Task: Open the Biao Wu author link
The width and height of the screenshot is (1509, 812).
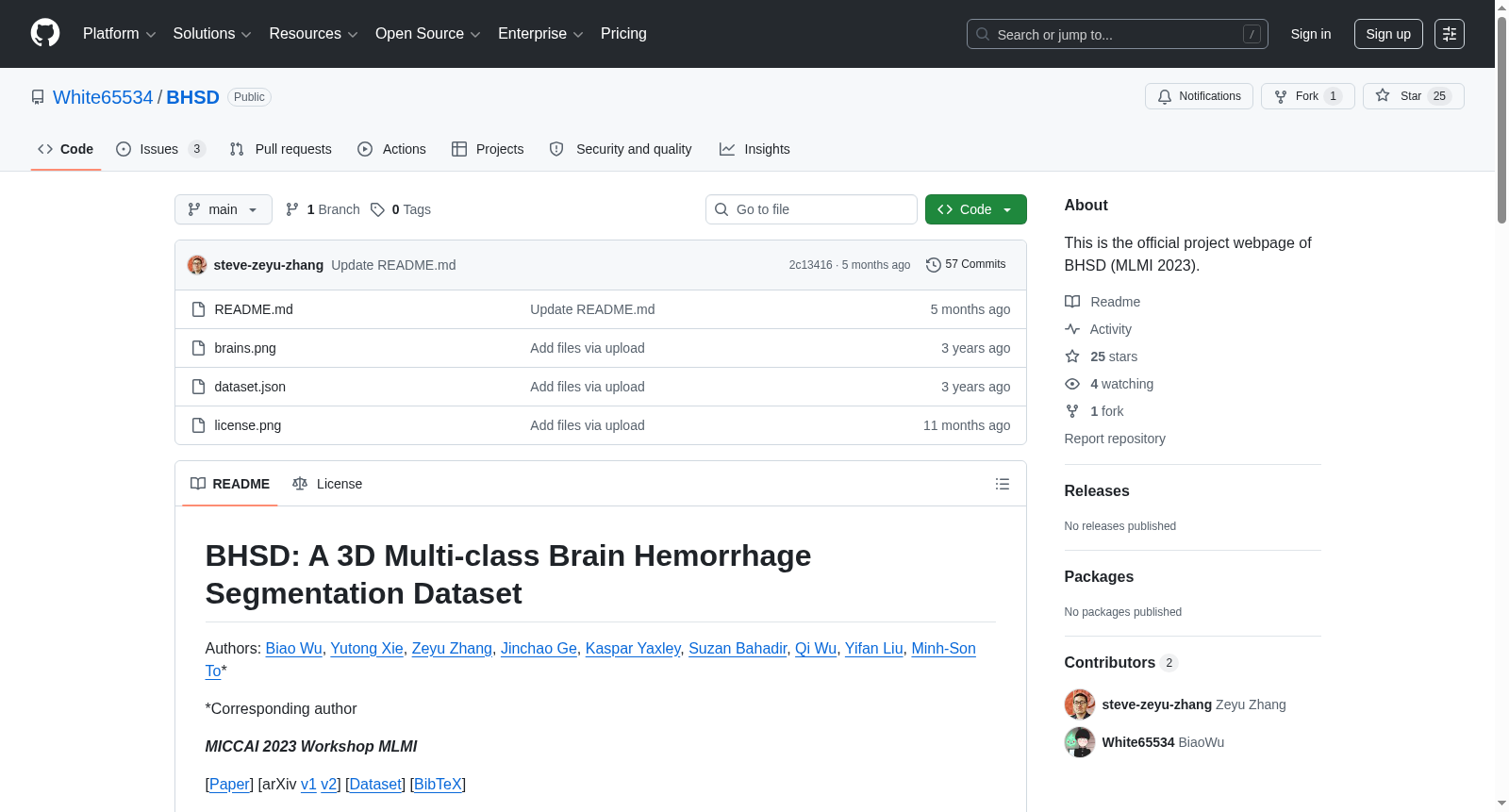Action: [x=294, y=648]
